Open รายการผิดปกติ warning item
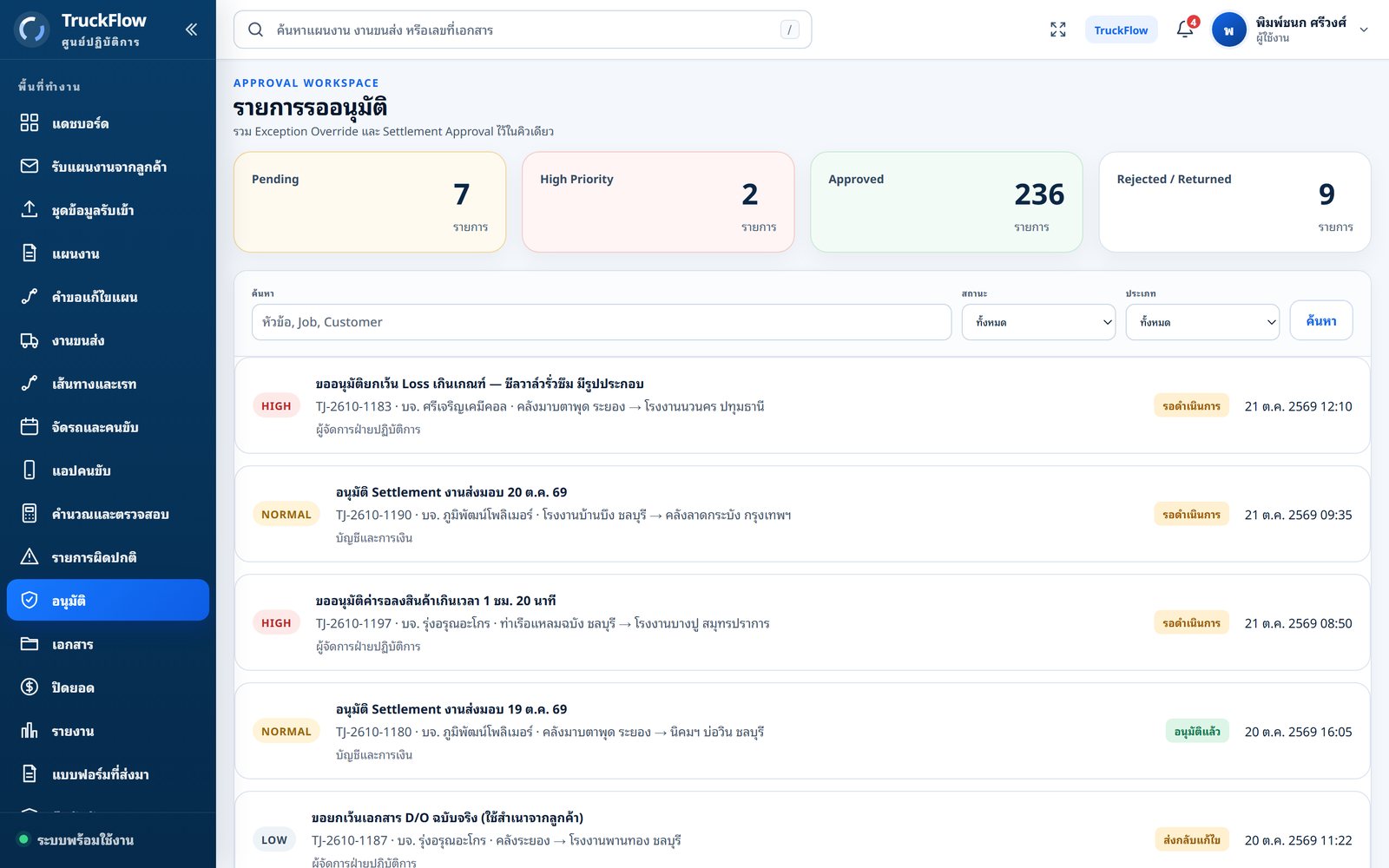Screen dimensions: 1389x868 tap(108, 557)
